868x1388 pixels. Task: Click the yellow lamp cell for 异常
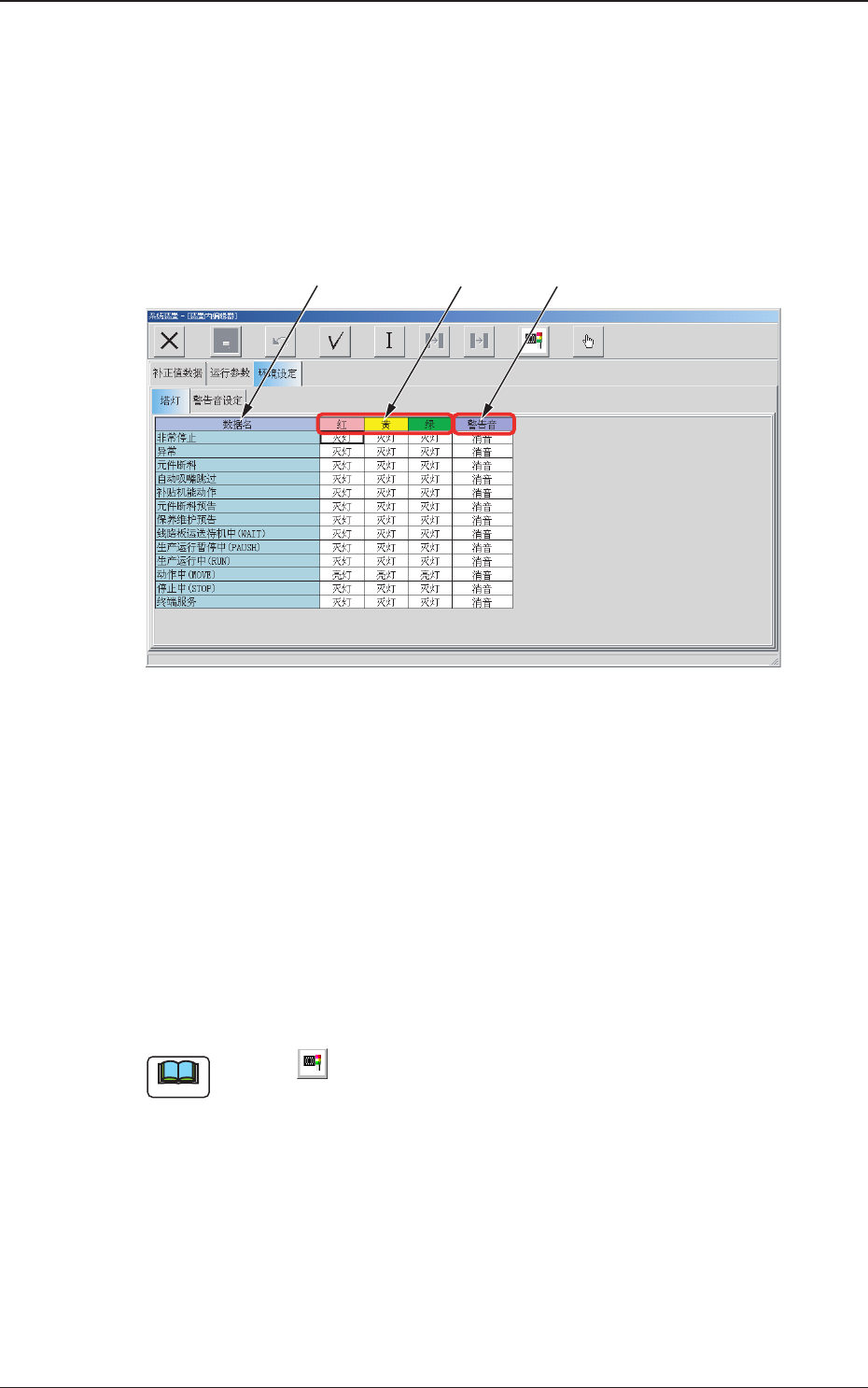tap(385, 451)
